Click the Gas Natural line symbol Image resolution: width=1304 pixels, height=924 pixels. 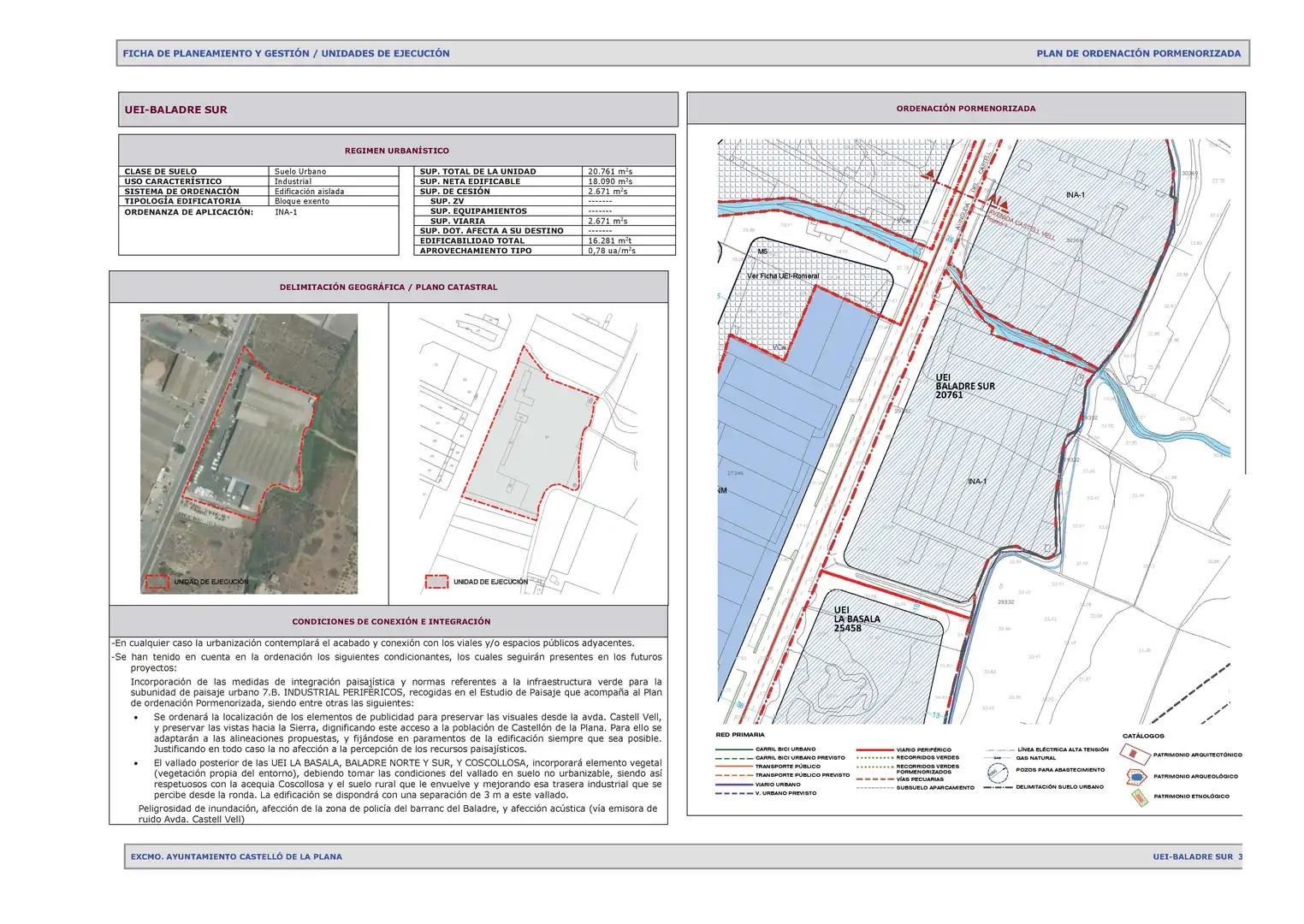coord(999,758)
